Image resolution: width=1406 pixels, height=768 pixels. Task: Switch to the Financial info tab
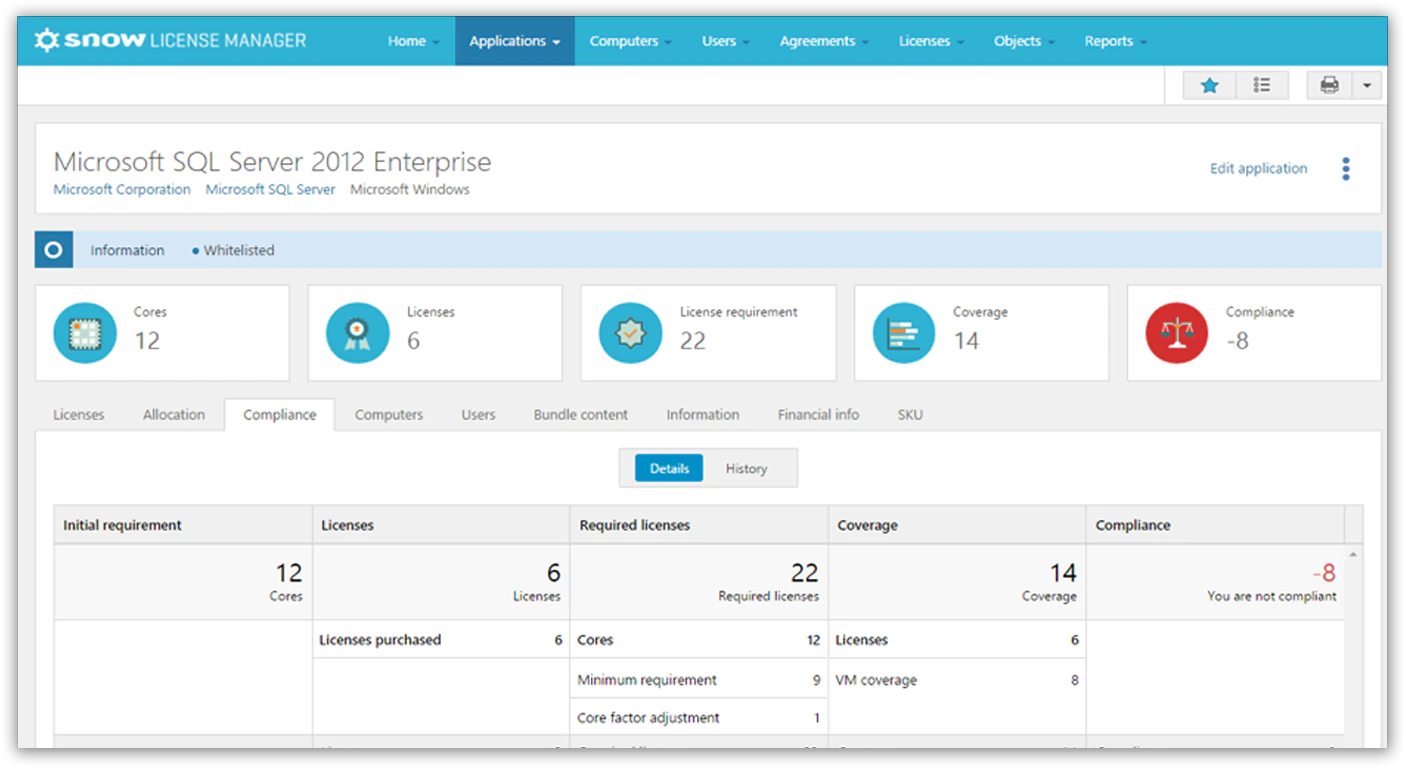818,414
